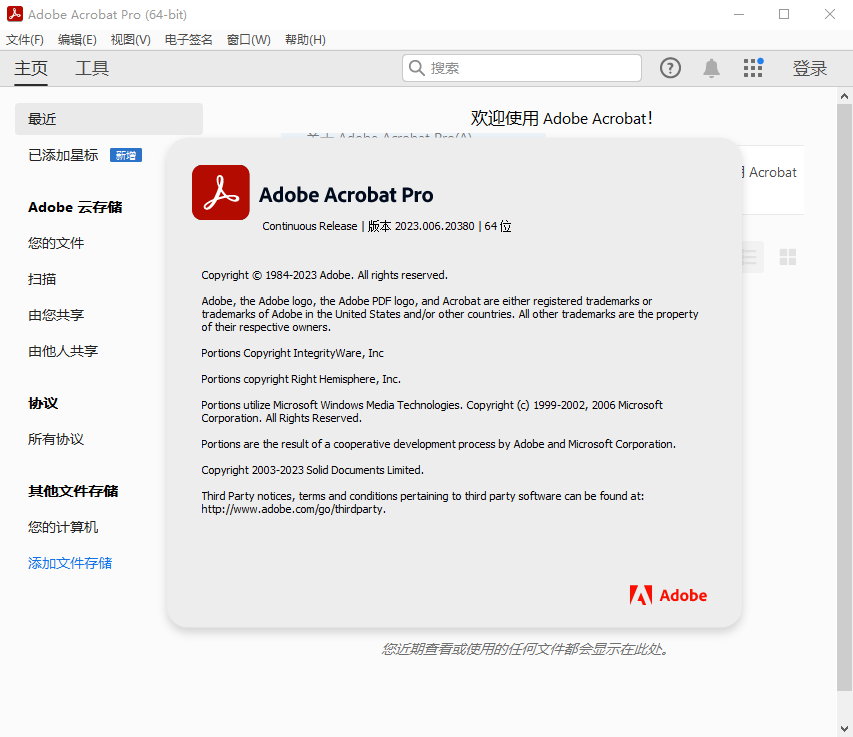This screenshot has height=737, width=853.
Task: Click 'Portions copyright Right Hemisphere, Inc.' line
Action: (x=301, y=379)
